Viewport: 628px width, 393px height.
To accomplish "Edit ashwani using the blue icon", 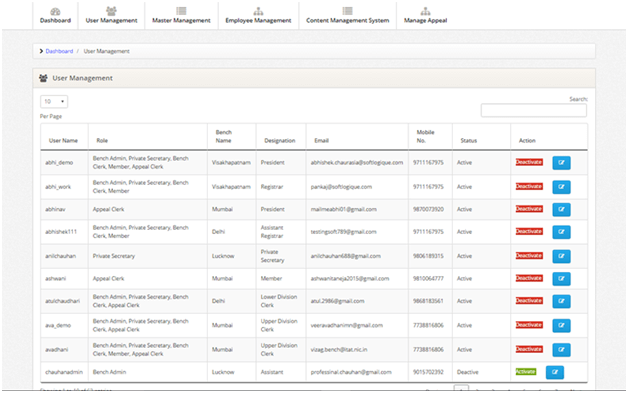I will tap(561, 278).
